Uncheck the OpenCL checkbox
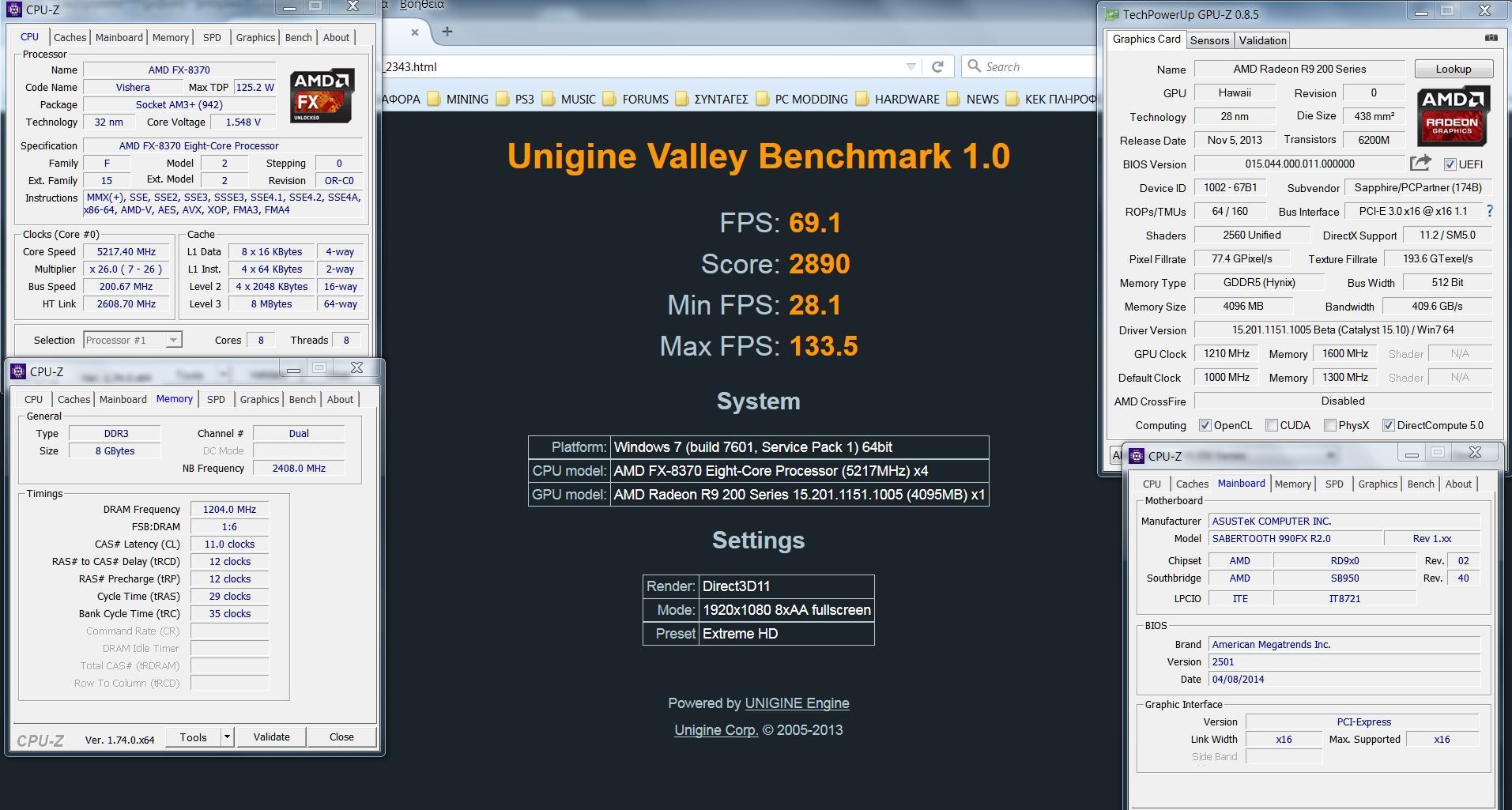The width and height of the screenshot is (1512, 810). click(1205, 425)
